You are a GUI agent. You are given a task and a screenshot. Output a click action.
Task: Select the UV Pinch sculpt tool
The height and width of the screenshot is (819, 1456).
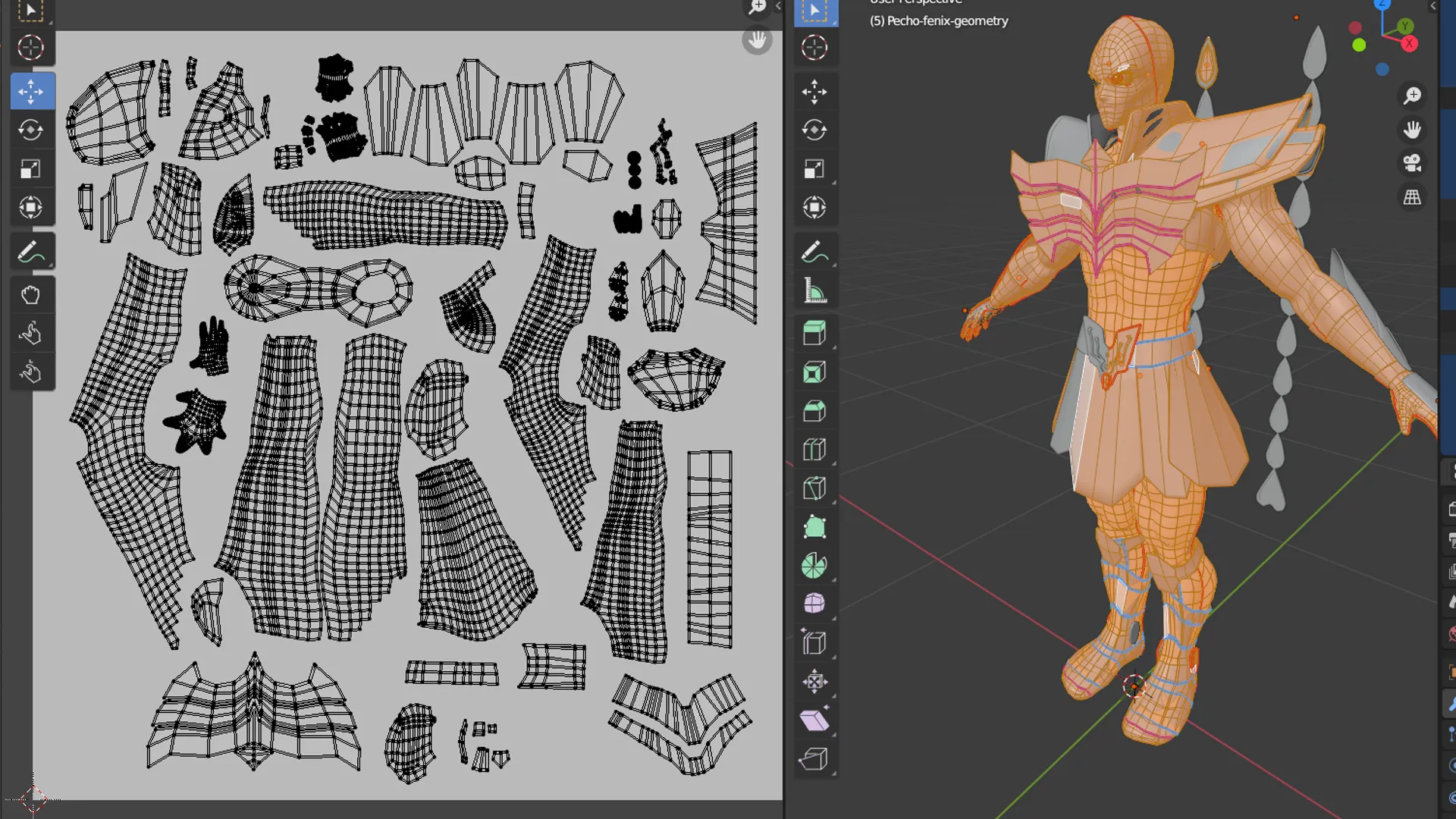click(31, 372)
